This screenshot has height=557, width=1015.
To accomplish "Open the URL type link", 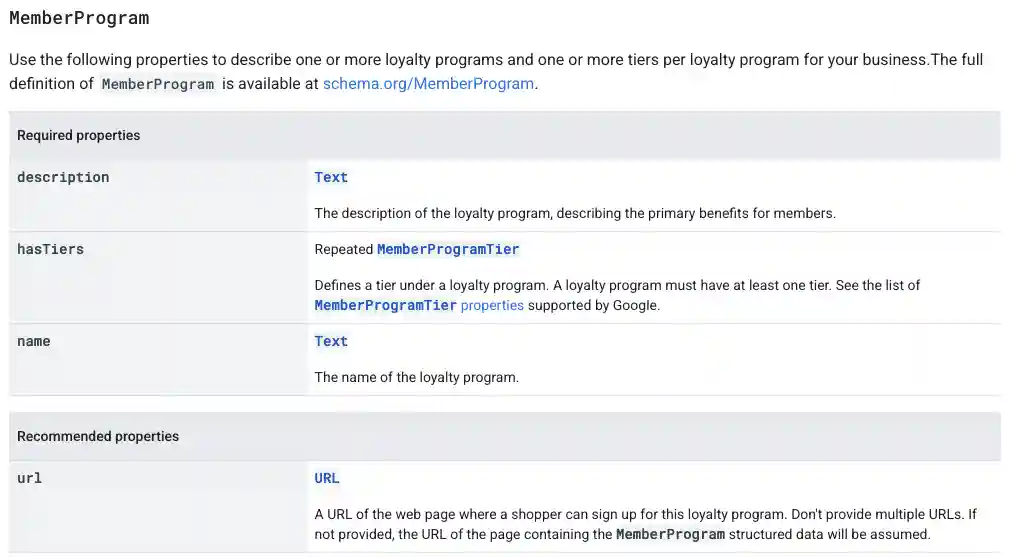I will [327, 478].
